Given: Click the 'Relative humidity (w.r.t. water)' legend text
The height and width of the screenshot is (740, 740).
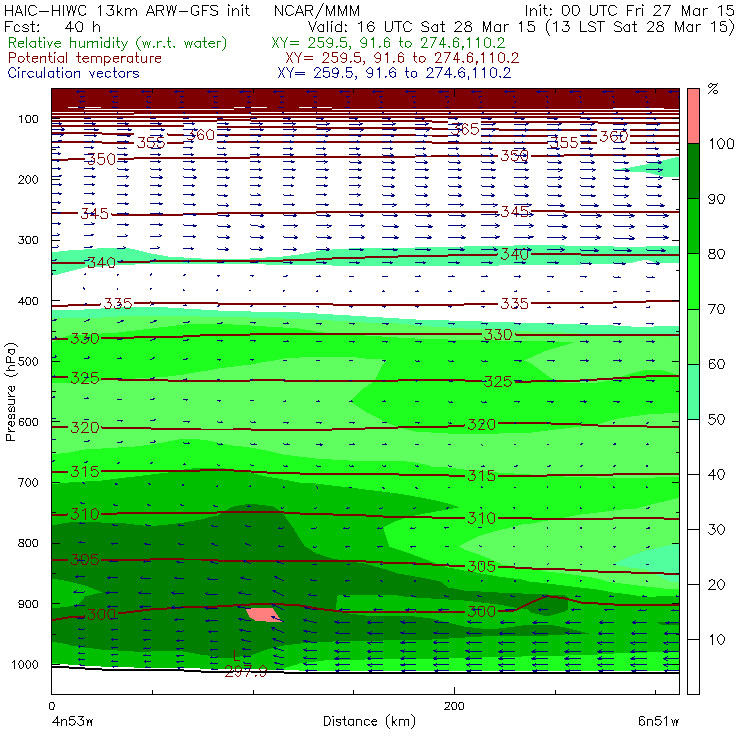Looking at the screenshot, I should pyautogui.click(x=118, y=43).
